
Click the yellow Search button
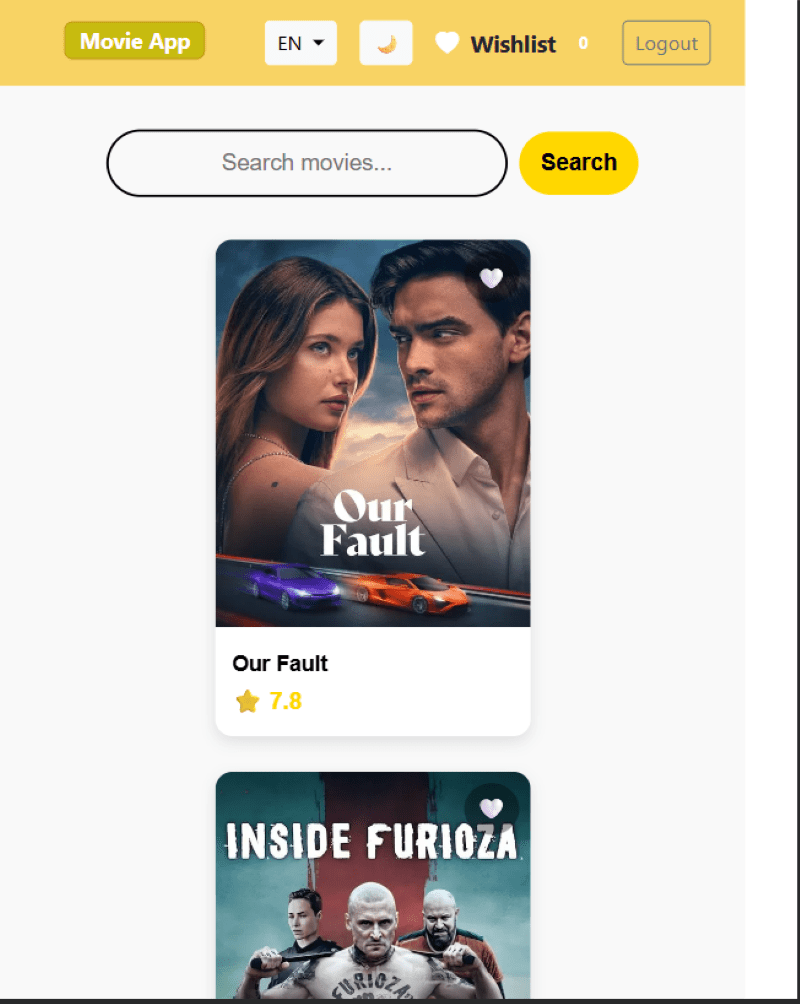click(578, 163)
